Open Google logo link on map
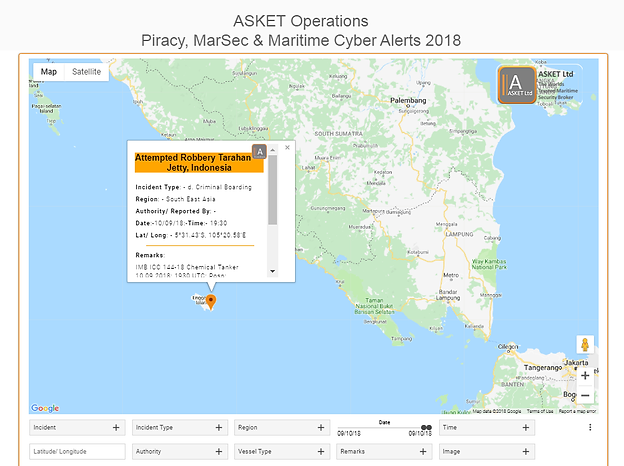 click(45, 408)
